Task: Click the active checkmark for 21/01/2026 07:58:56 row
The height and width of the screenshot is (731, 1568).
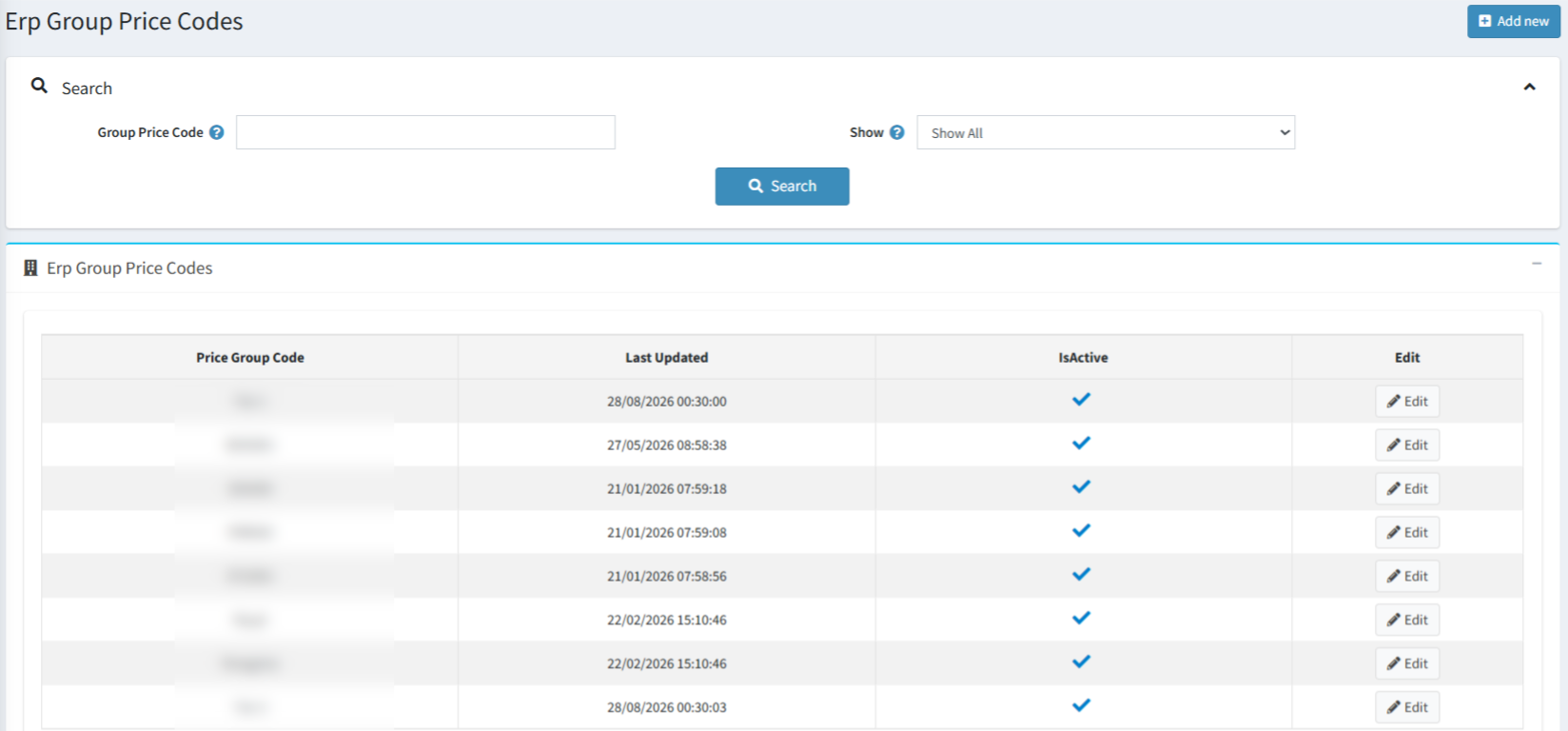Action: coord(1081,575)
